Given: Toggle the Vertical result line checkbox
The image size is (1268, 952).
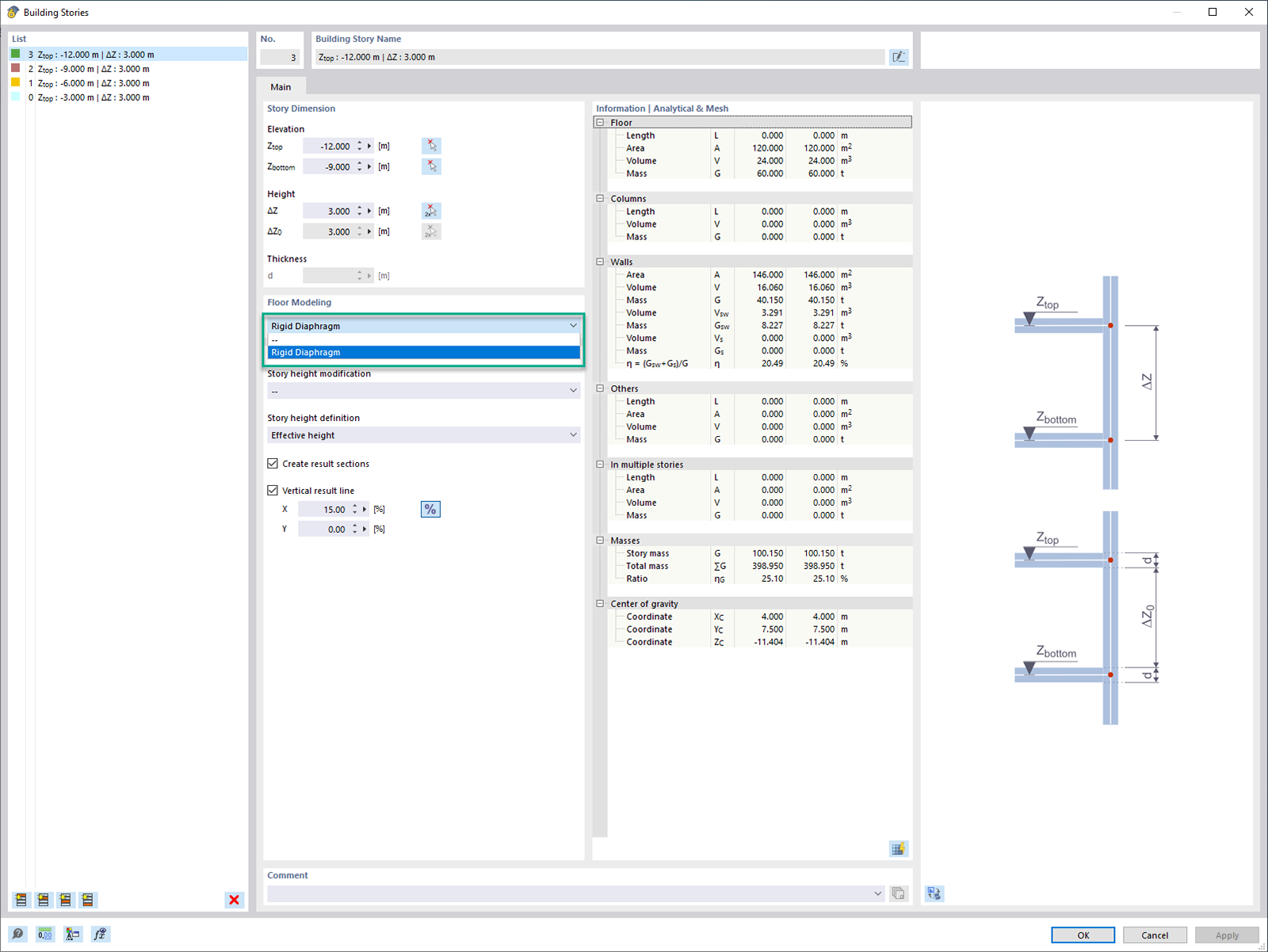Looking at the screenshot, I should click(273, 491).
